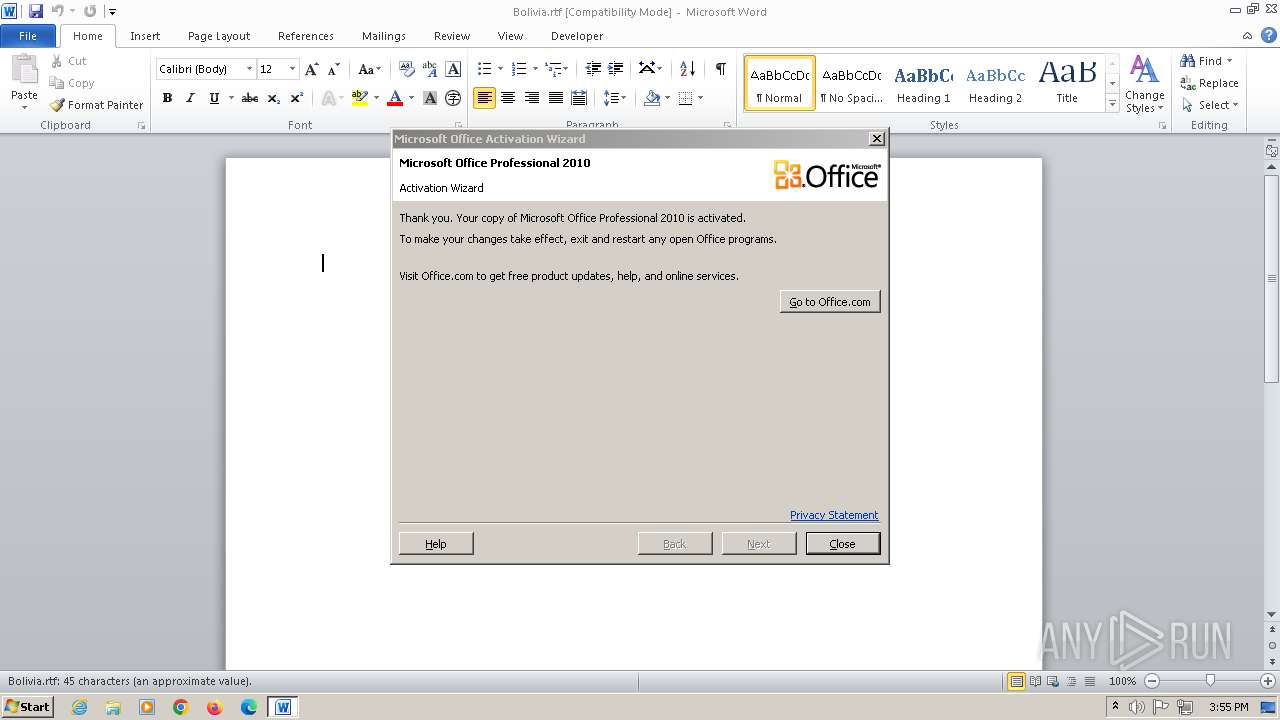Click the Clear Formatting icon
Screen dimensions: 1280x720
coord(406,69)
